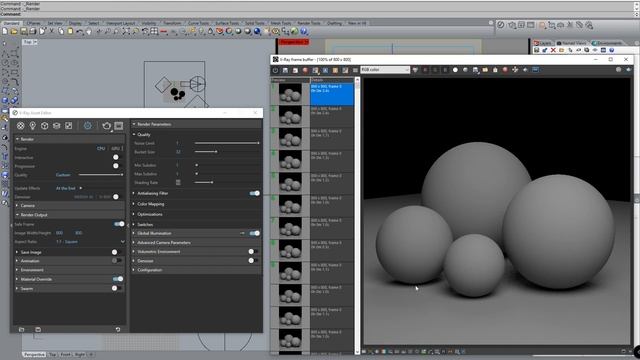Switch to the Transform toolbar tab
This screenshot has width=640, height=360.
click(173, 23)
